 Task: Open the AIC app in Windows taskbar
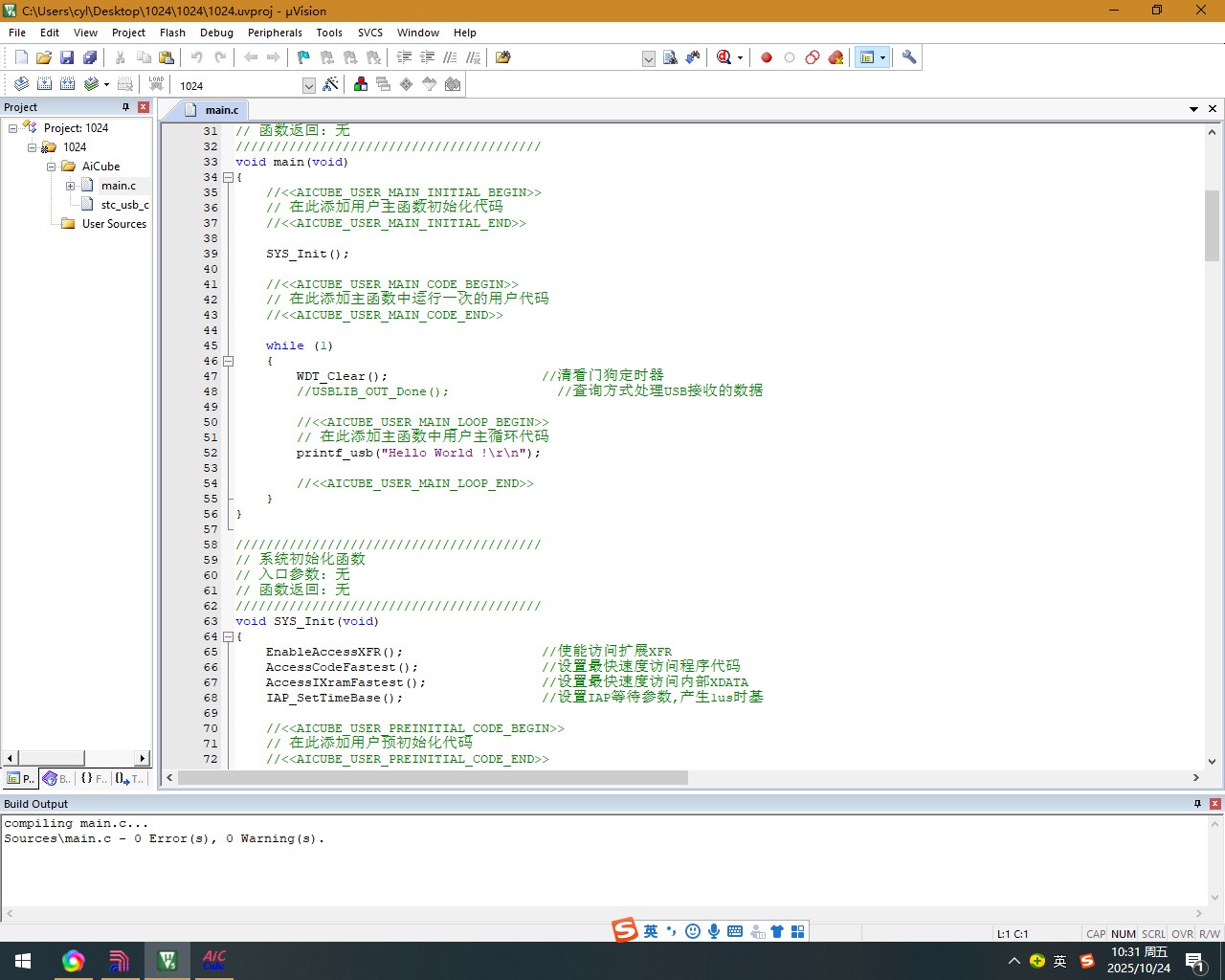[213, 960]
